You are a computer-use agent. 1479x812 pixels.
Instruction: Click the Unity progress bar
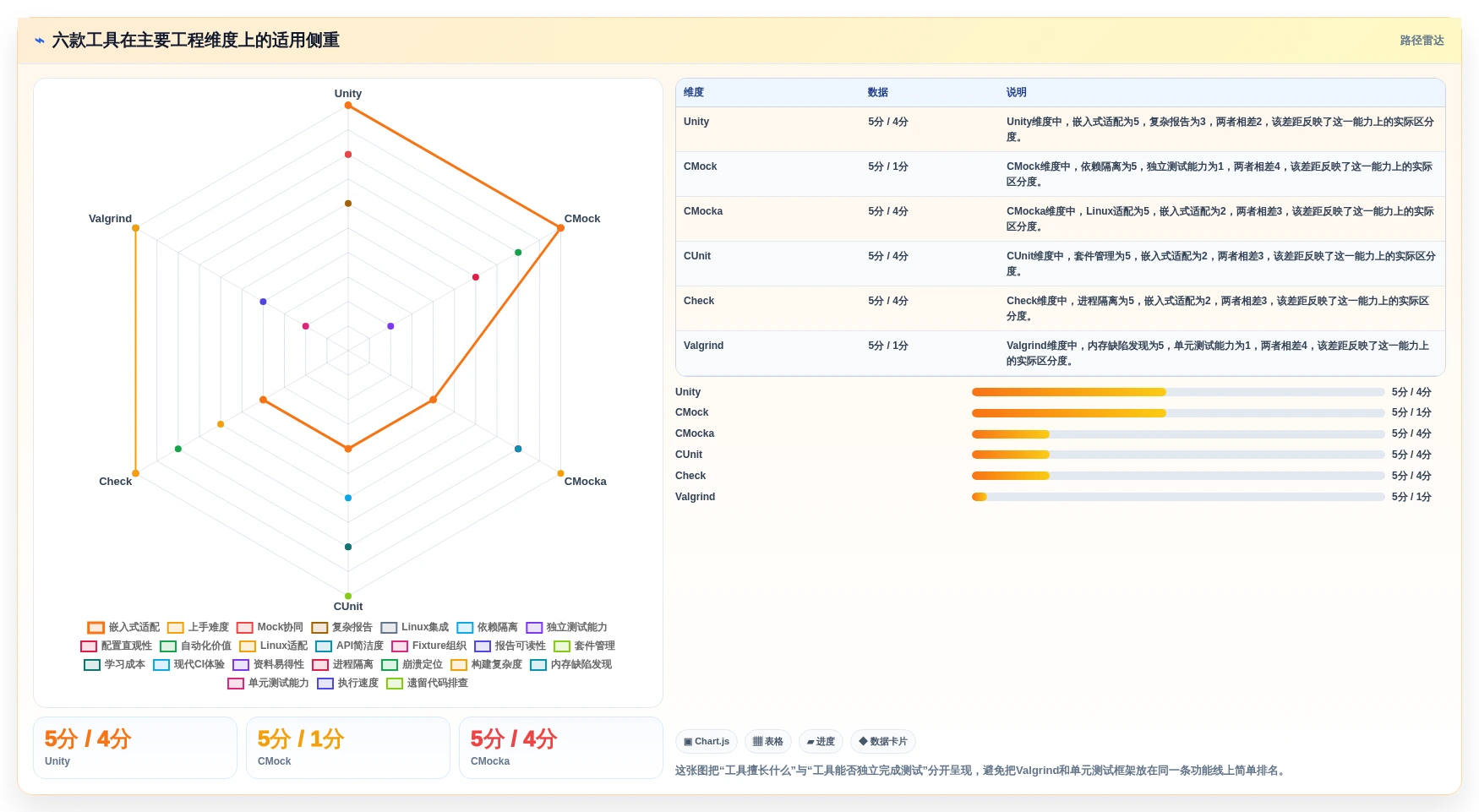1178,392
